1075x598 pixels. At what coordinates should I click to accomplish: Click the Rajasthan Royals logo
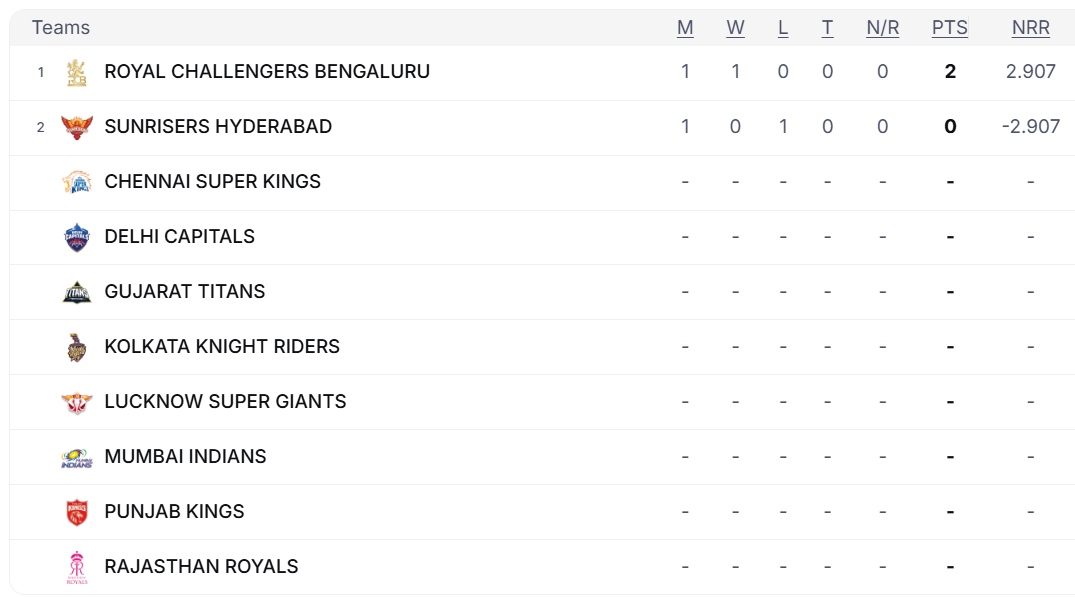(76, 567)
